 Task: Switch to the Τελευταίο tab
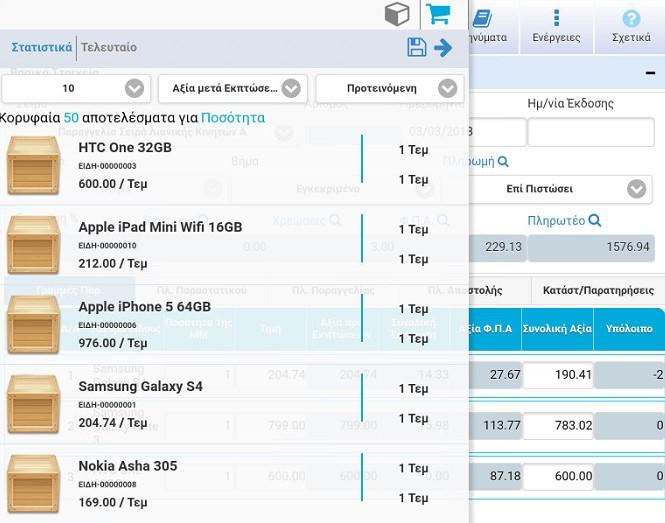(109, 47)
